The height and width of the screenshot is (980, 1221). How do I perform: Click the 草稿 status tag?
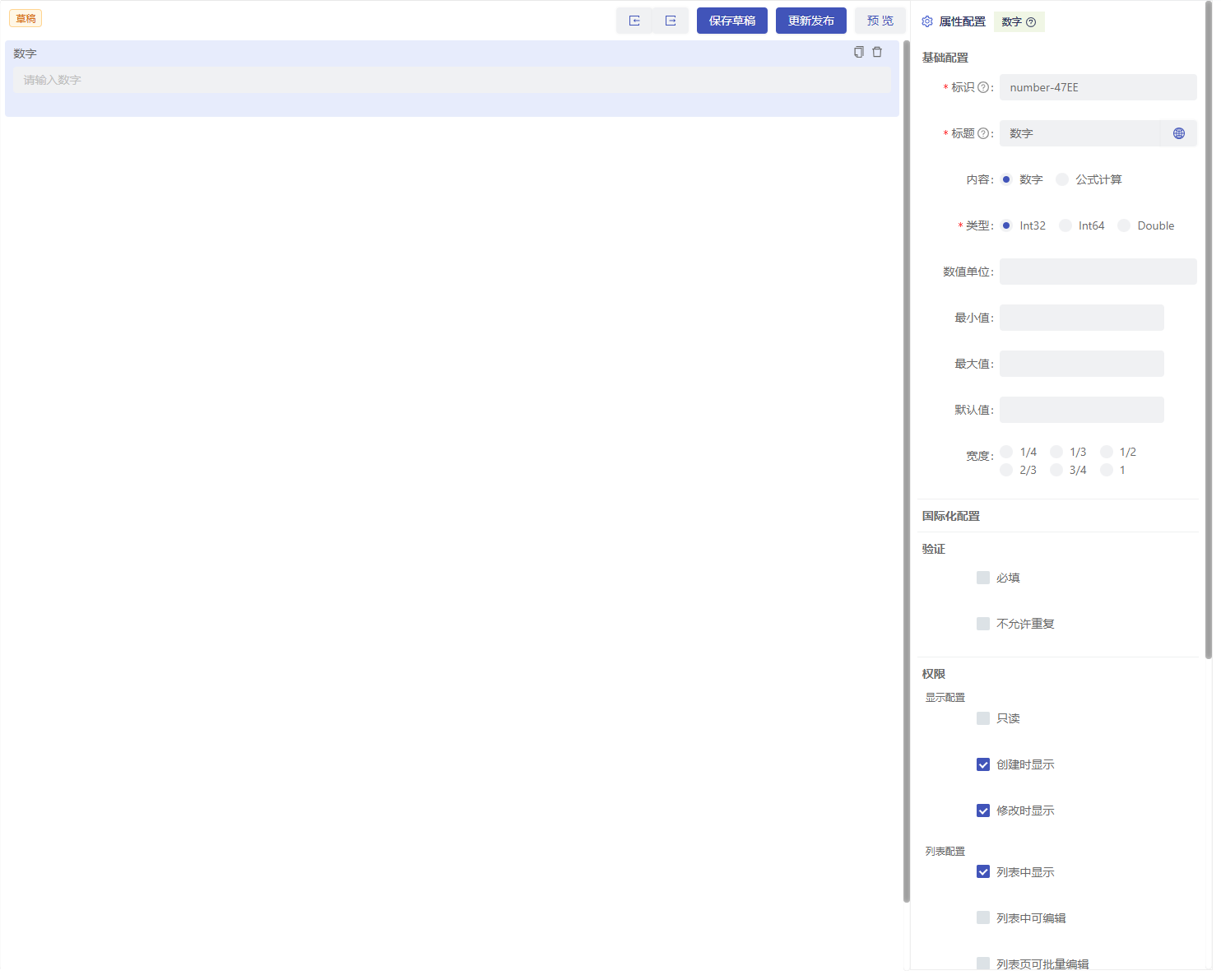(x=26, y=18)
